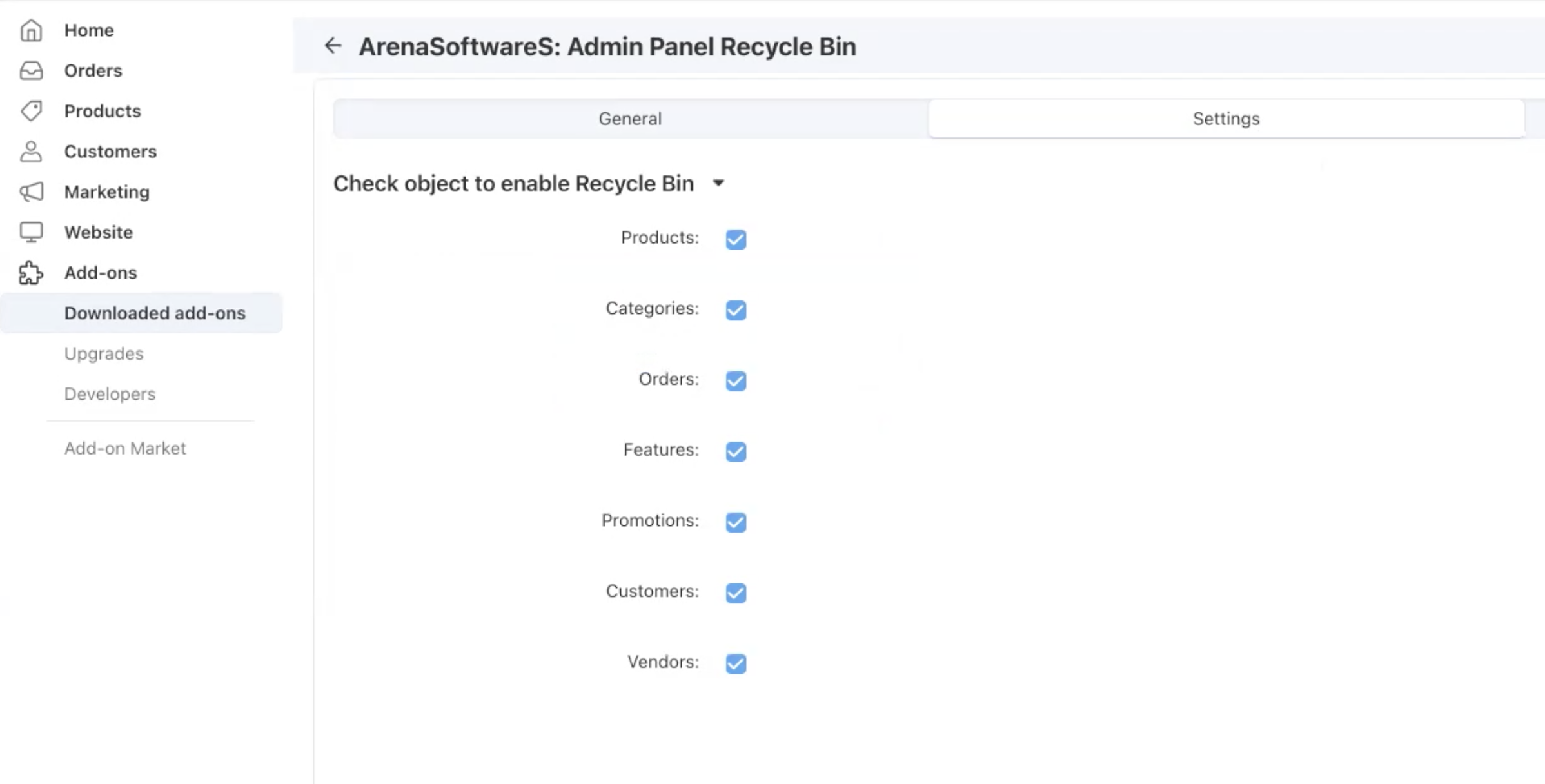Open the Add-ons sidebar menu
This screenshot has width=1545, height=784.
101,273
